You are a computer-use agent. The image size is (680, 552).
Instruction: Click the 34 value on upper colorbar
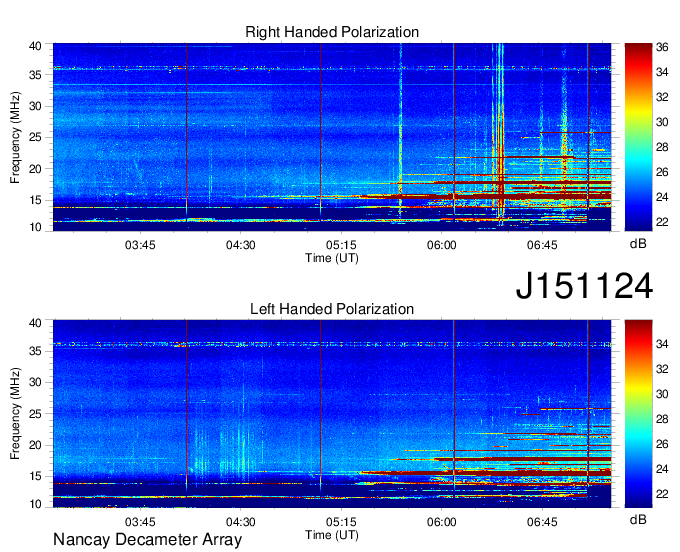662,72
